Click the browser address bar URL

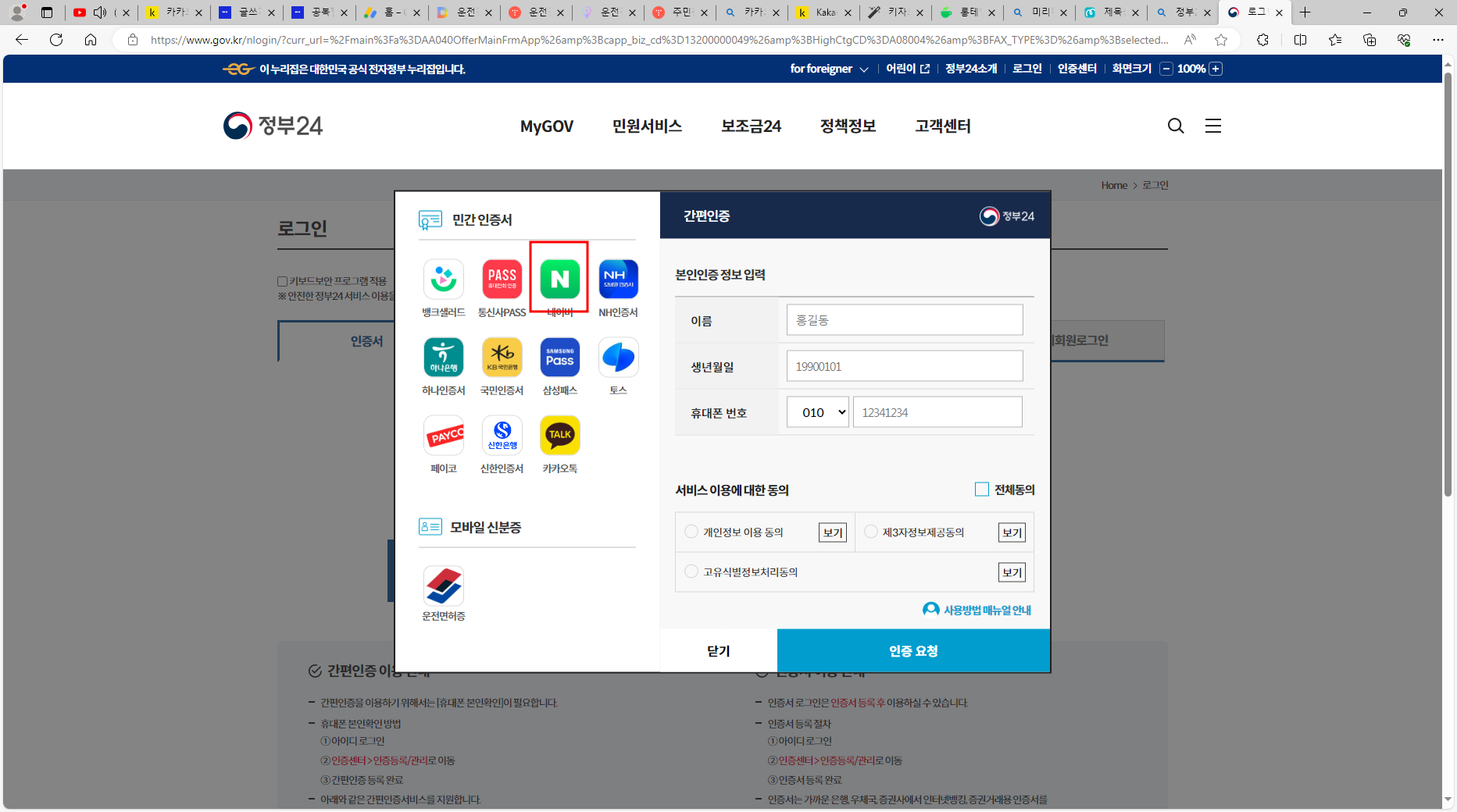click(x=659, y=40)
